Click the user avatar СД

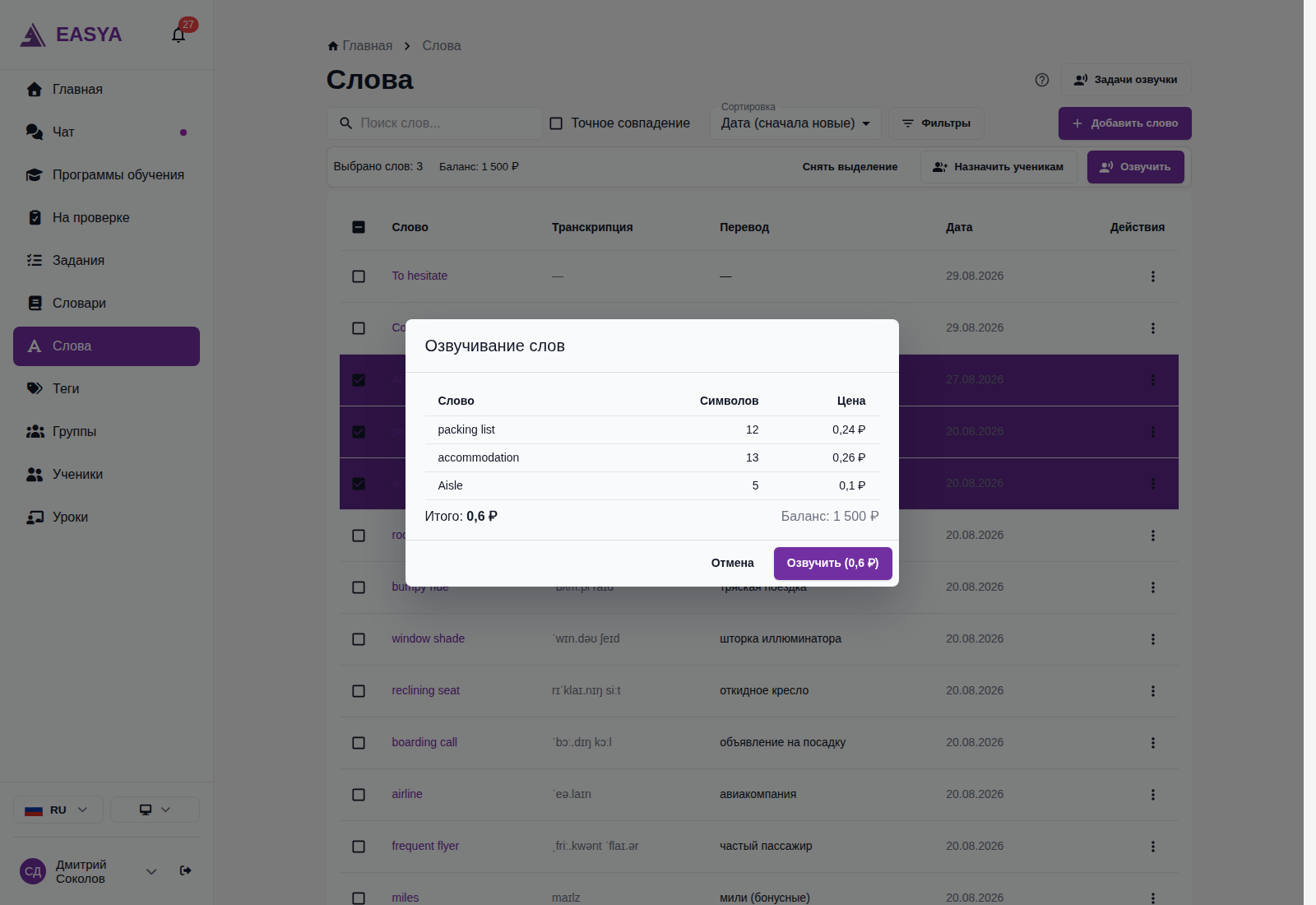[33, 871]
